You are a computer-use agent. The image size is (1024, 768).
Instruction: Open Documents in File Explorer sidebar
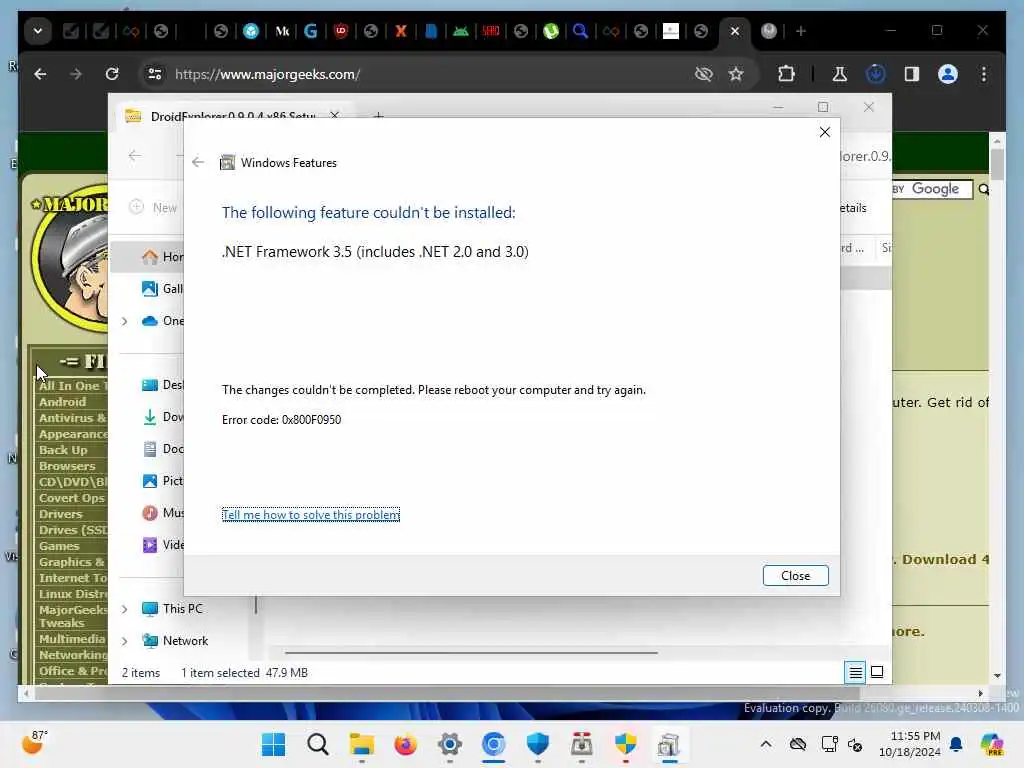163,449
